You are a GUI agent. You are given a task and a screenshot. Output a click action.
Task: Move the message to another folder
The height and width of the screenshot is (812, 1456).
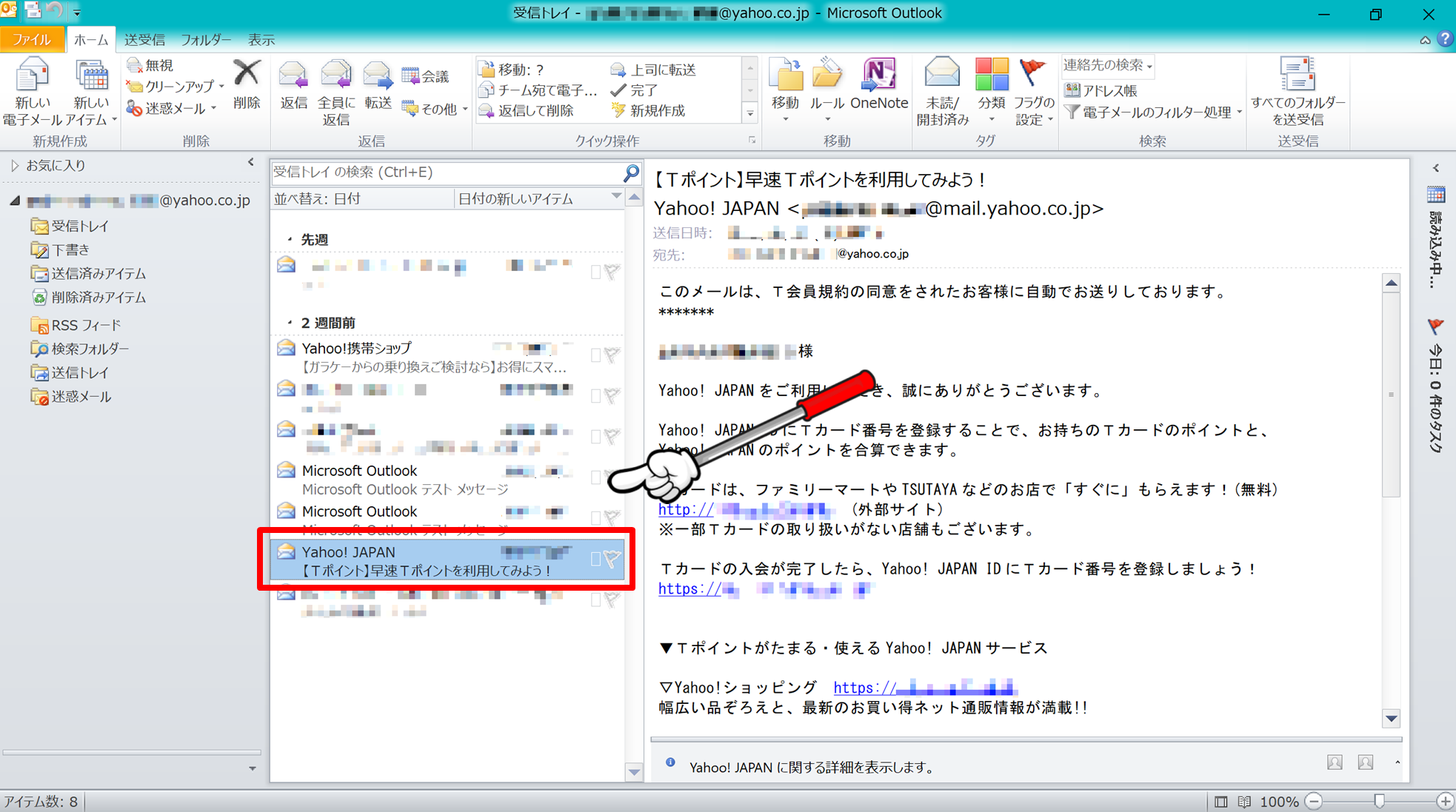coord(785,90)
